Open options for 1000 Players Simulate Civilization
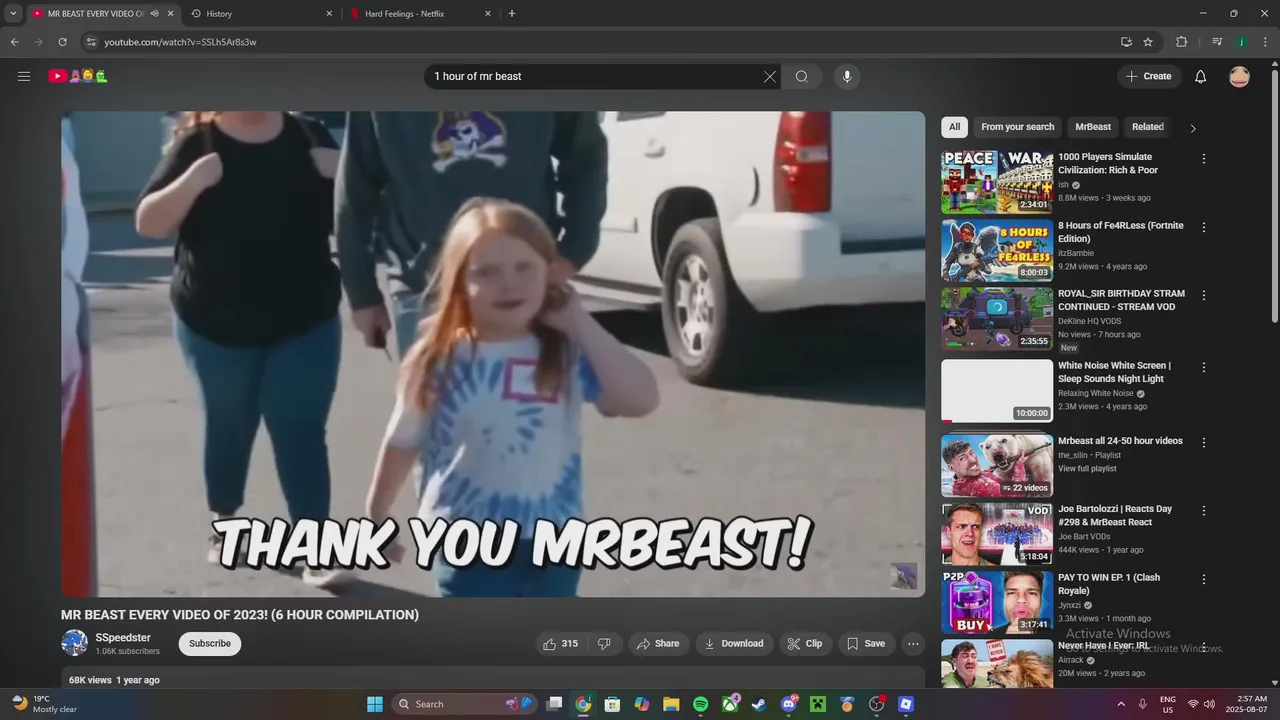 point(1204,159)
